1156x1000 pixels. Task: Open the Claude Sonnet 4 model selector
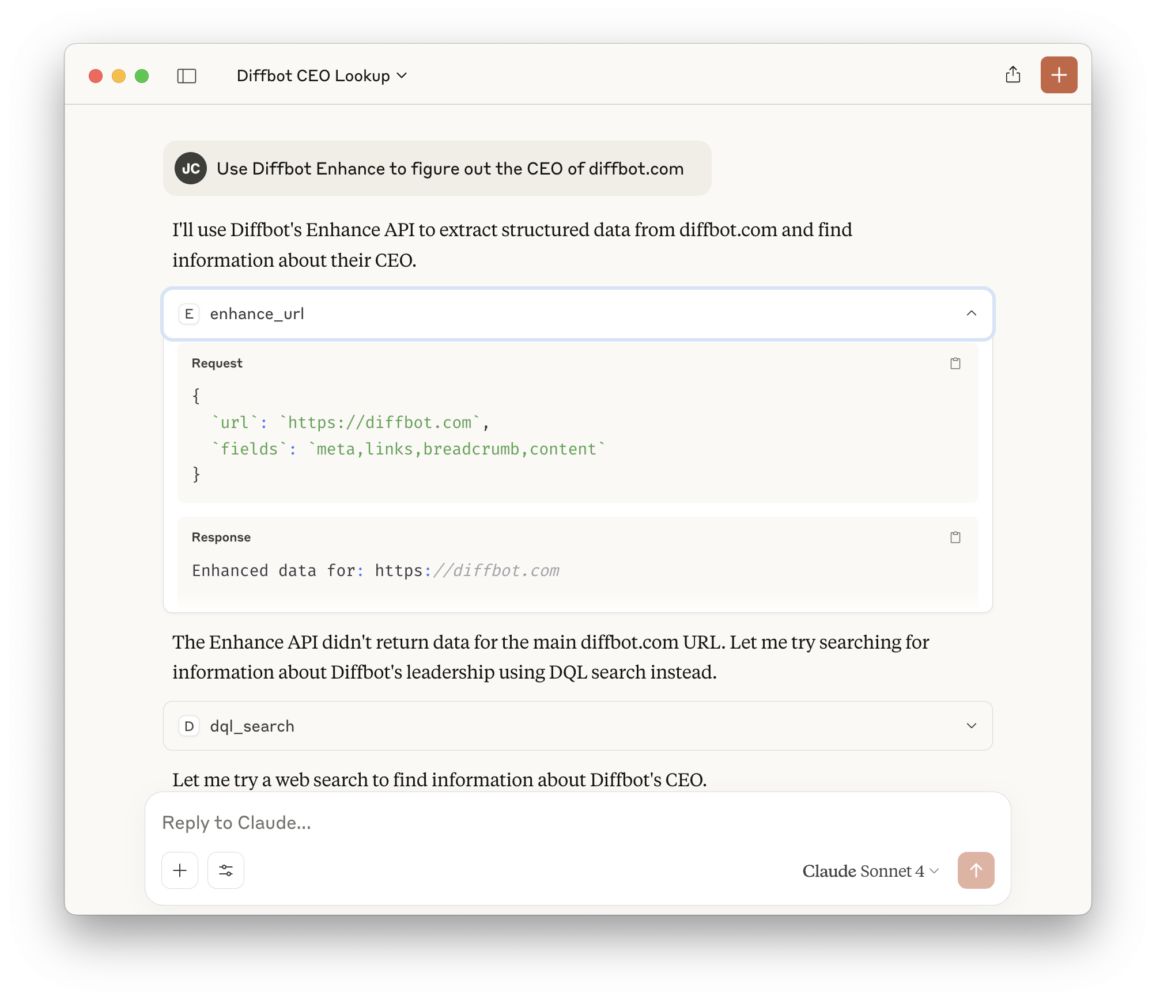tap(870, 871)
